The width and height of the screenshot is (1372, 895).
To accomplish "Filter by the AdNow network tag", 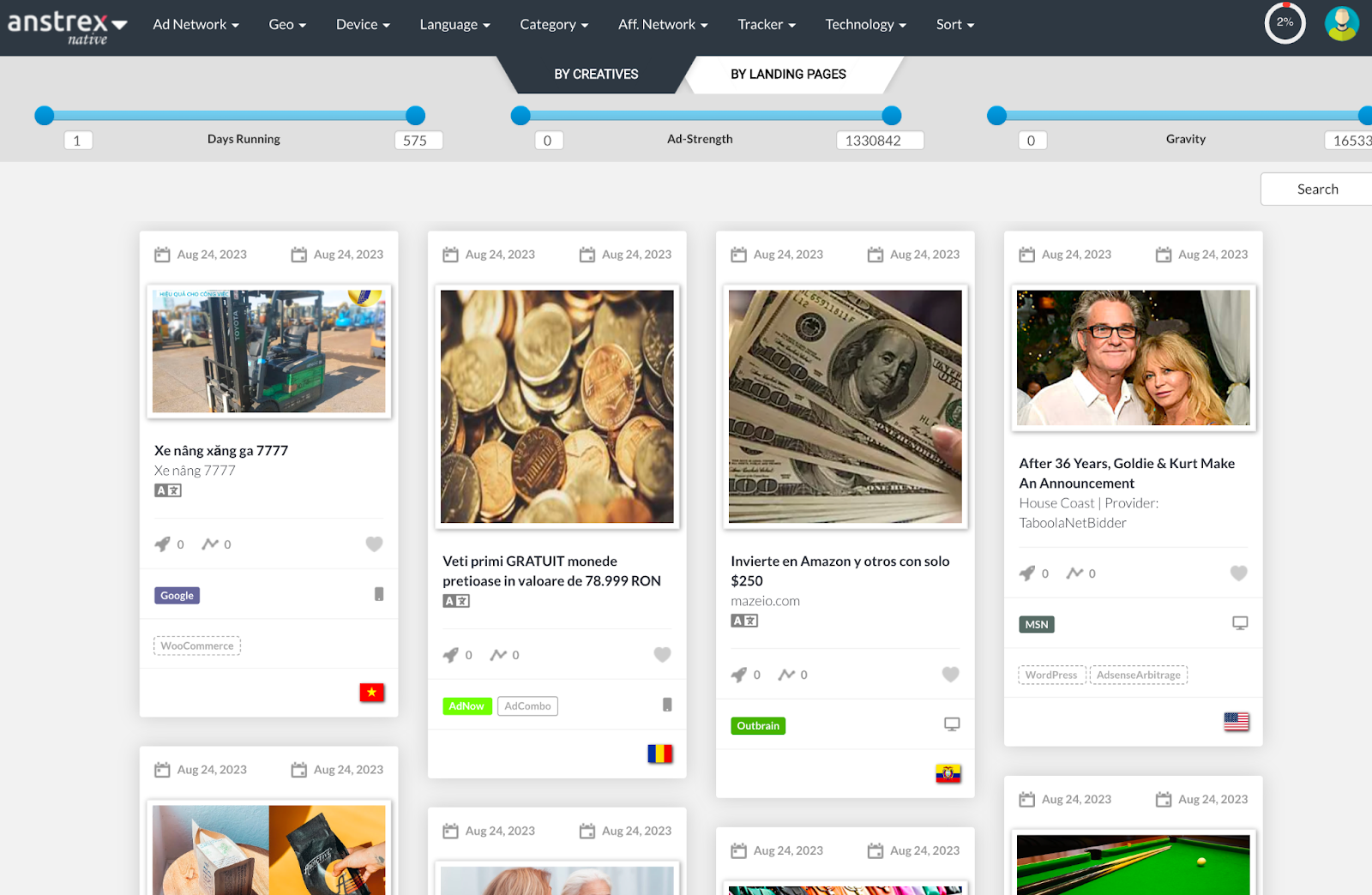I will coord(466,706).
